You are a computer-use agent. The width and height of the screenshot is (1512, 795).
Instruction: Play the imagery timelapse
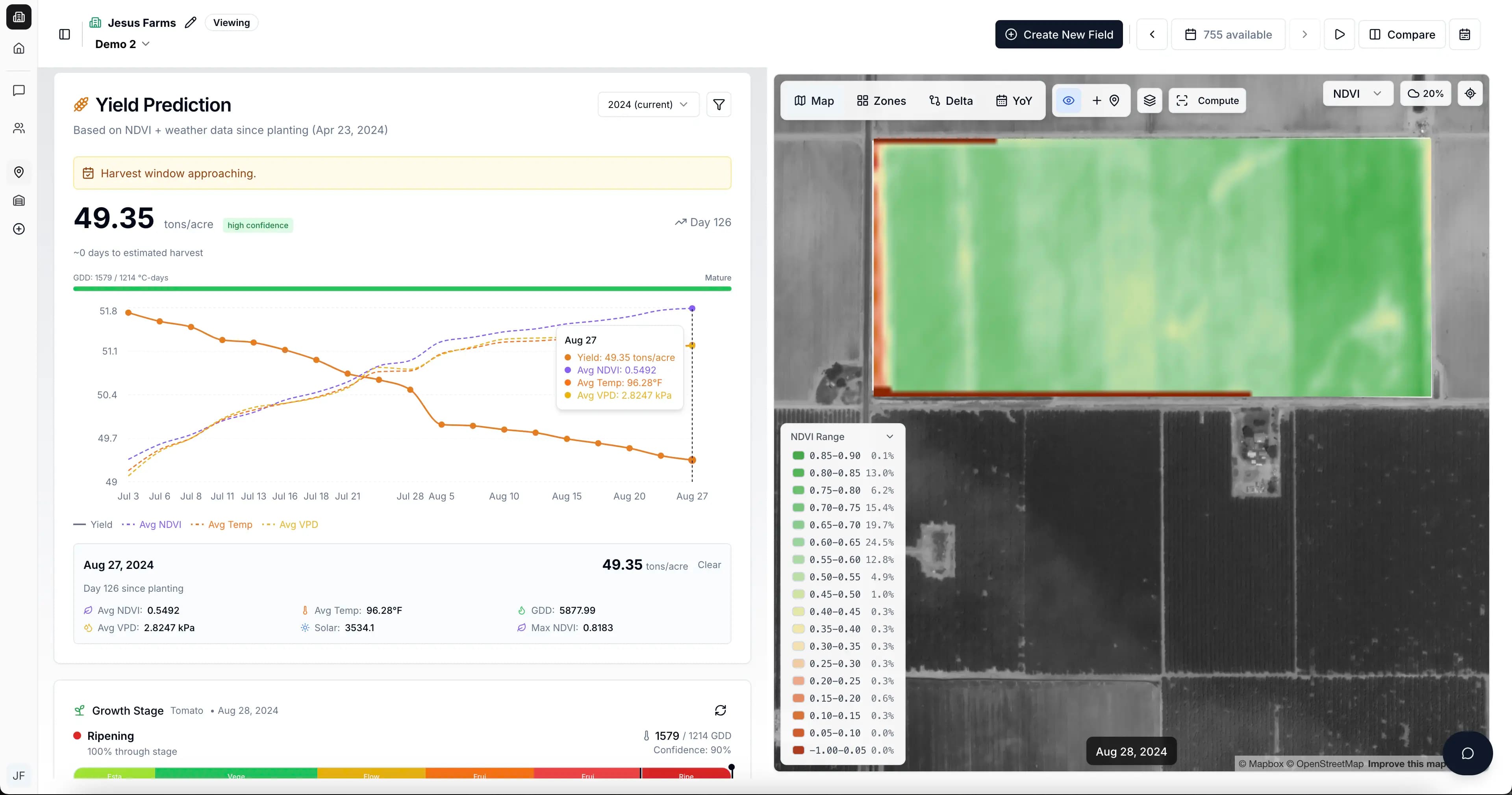(1339, 34)
